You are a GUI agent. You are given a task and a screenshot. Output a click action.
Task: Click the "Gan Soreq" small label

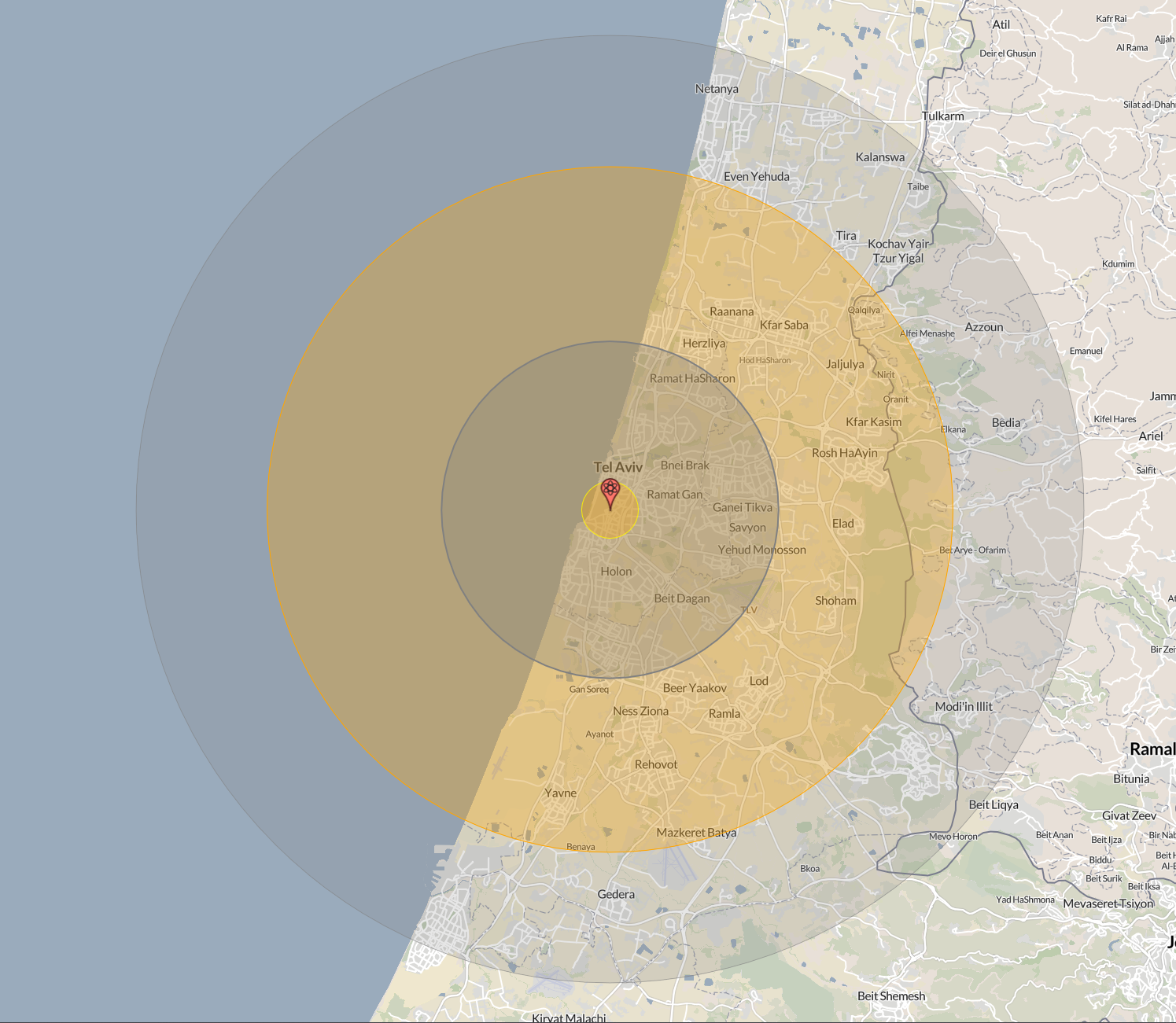click(589, 690)
